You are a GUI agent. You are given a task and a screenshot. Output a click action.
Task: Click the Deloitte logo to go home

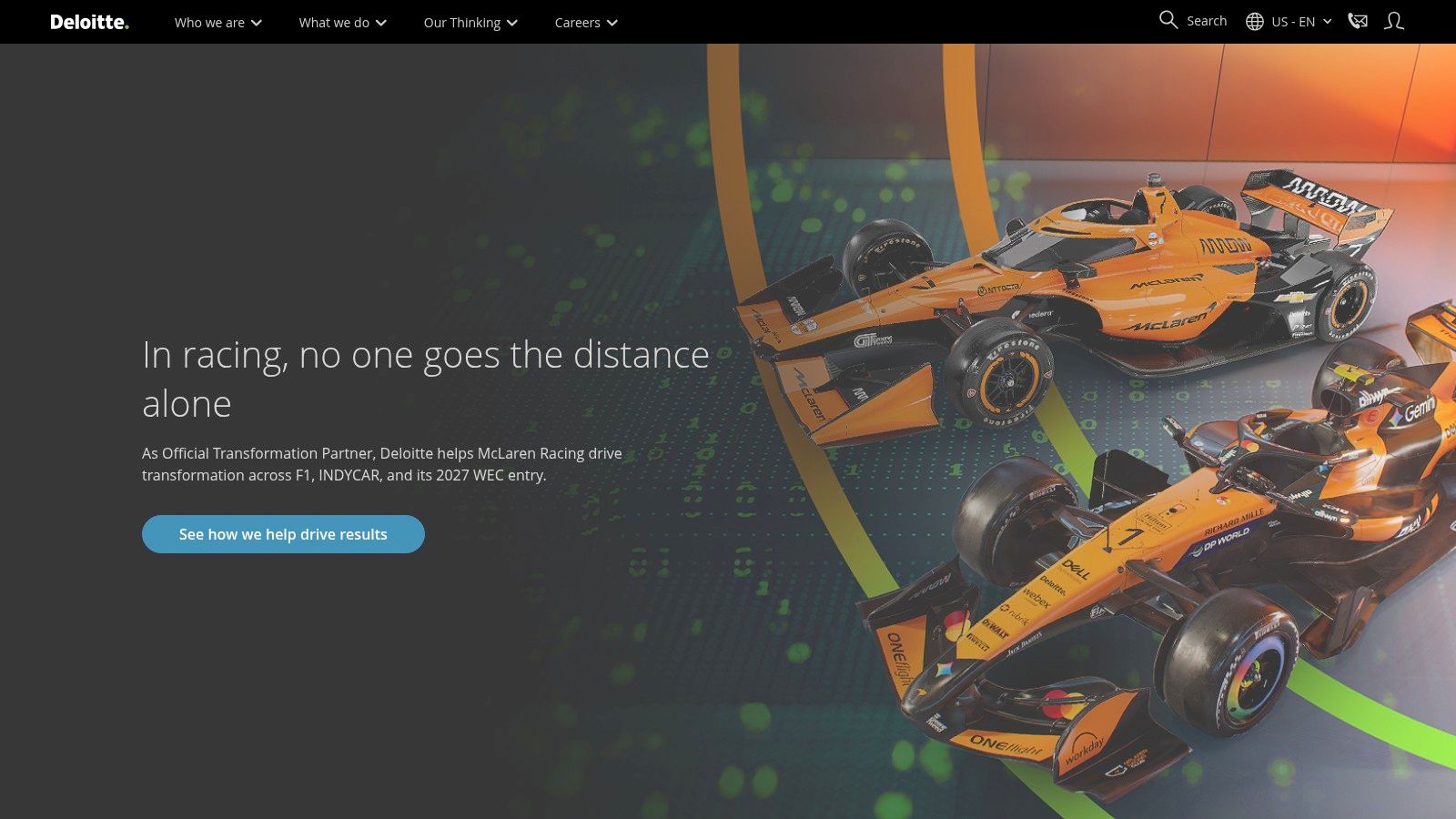[89, 22]
